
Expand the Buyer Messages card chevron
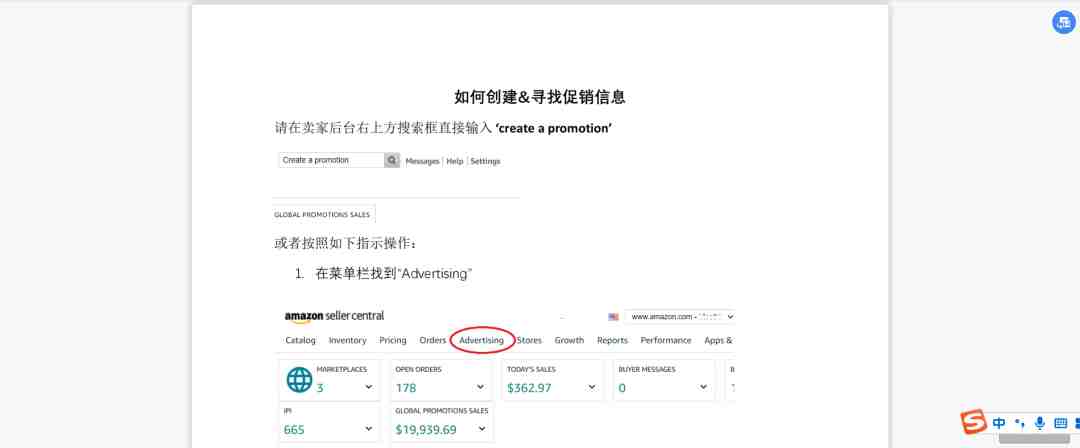703,387
